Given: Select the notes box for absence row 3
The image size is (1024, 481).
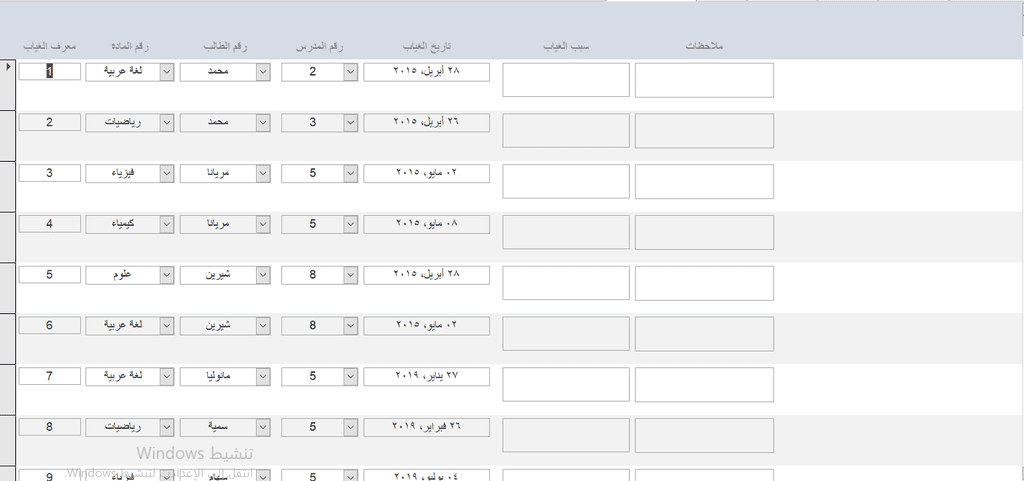Looking at the screenshot, I should click(704, 181).
